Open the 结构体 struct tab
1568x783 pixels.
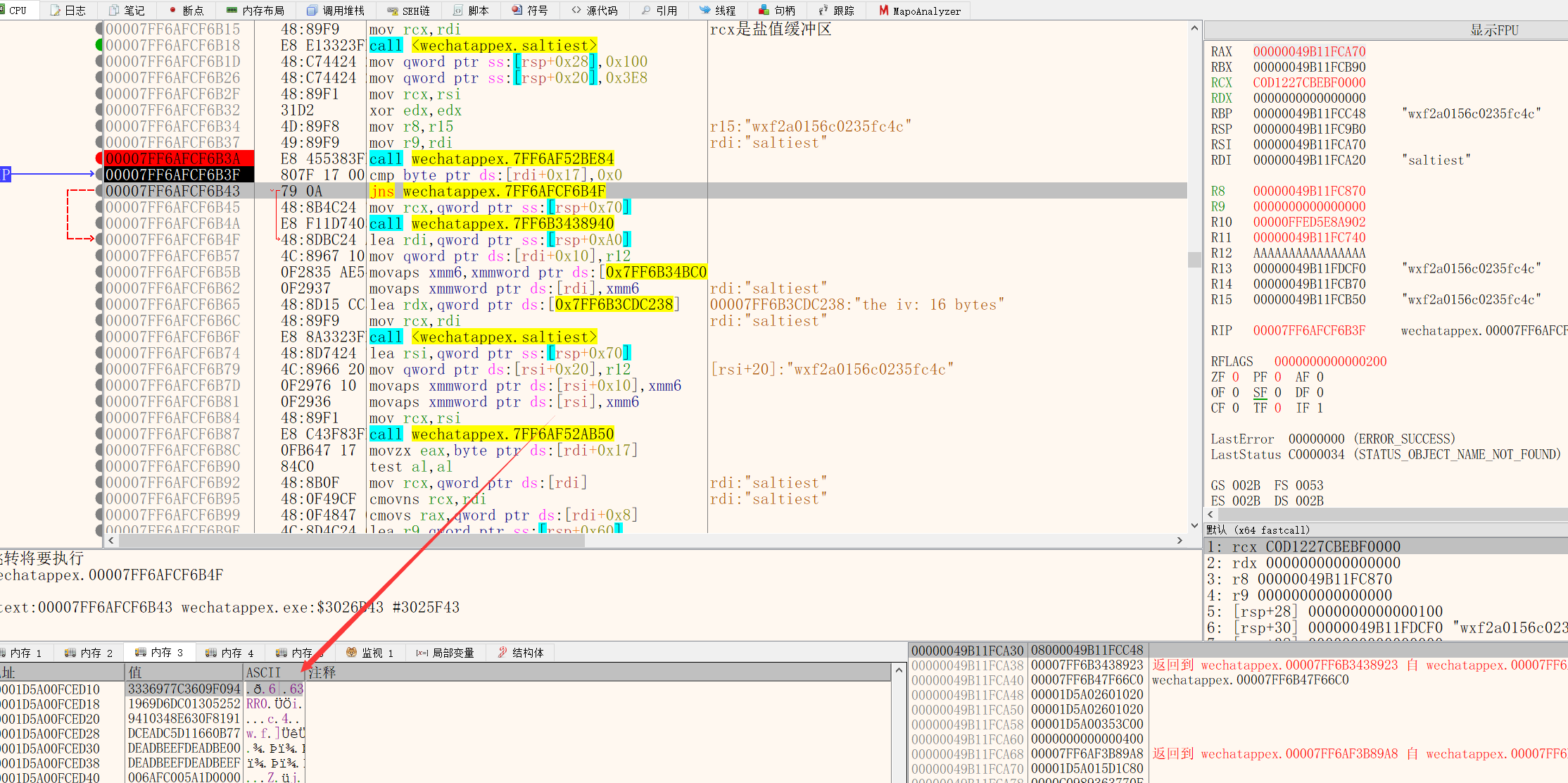point(521,653)
